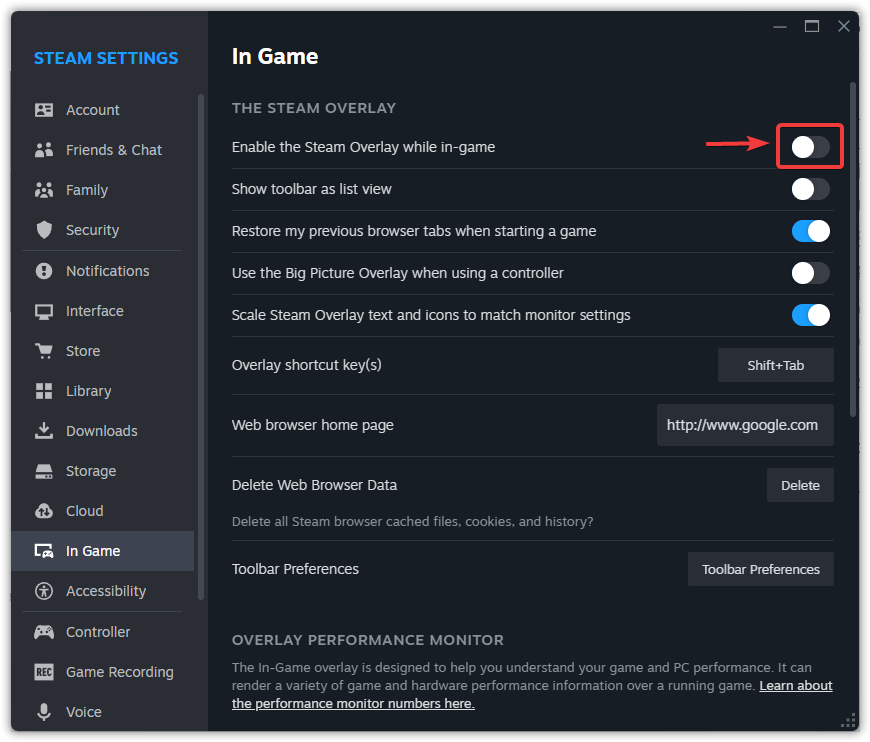Disable restoring previous browser tabs
870x742 pixels.
click(x=810, y=230)
